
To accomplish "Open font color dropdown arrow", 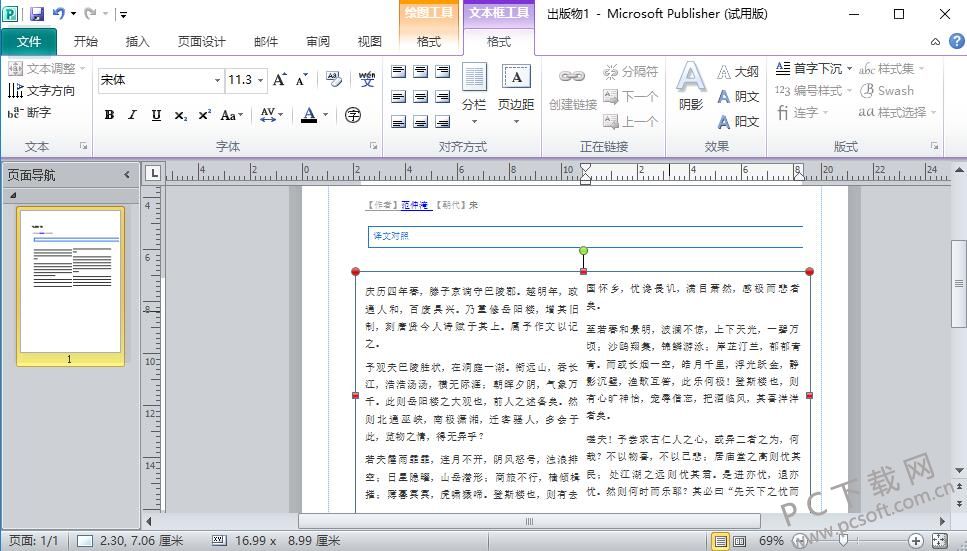I will point(326,115).
